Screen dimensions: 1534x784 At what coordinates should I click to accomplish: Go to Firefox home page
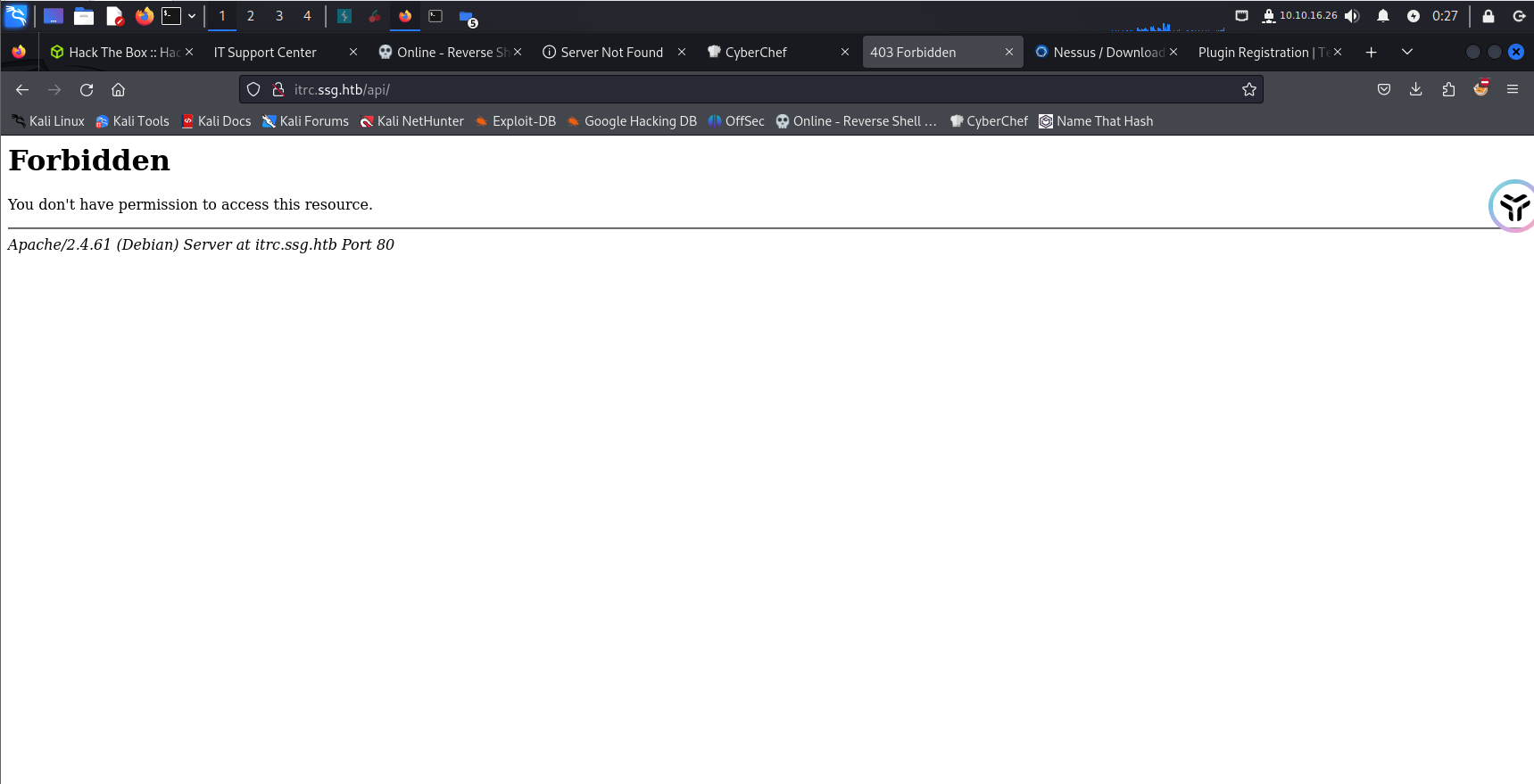[118, 89]
